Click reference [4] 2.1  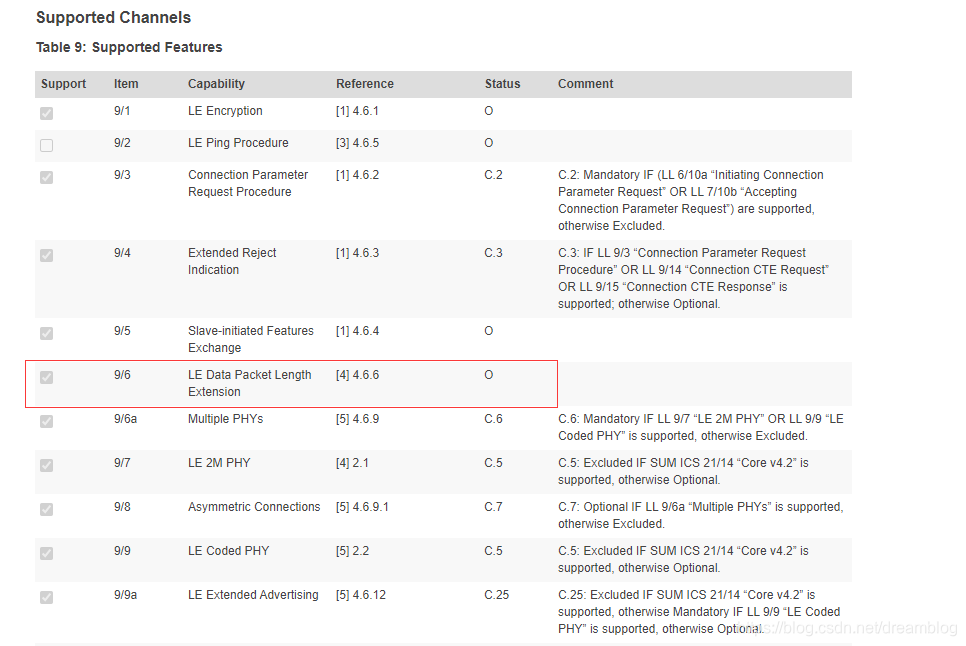pyautogui.click(x=352, y=463)
